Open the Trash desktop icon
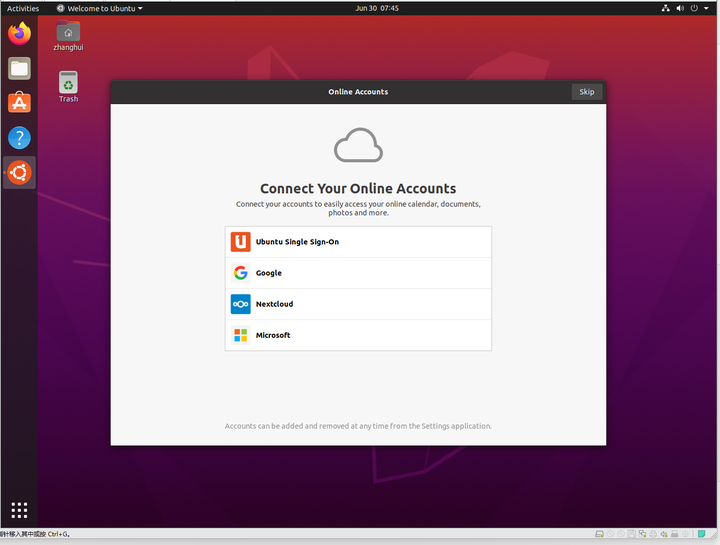Image resolution: width=720 pixels, height=545 pixels. pyautogui.click(x=68, y=87)
